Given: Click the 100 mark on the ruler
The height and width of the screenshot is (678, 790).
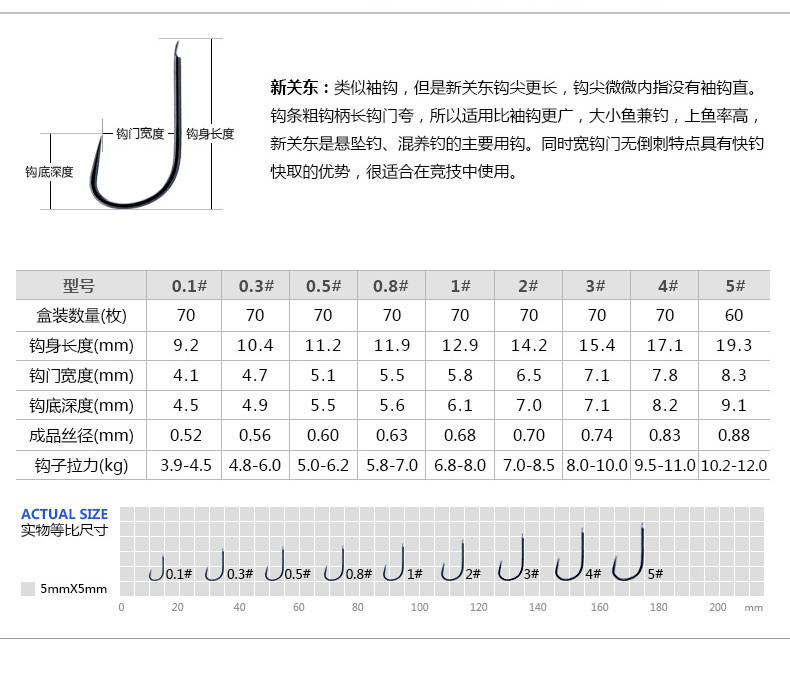Looking at the screenshot, I should point(419,607).
